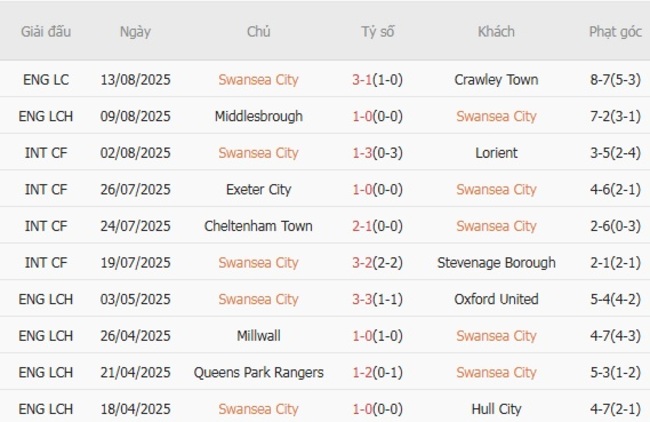Click the Millwall team name
Viewport: 650px width, 422px height.
pos(258,336)
